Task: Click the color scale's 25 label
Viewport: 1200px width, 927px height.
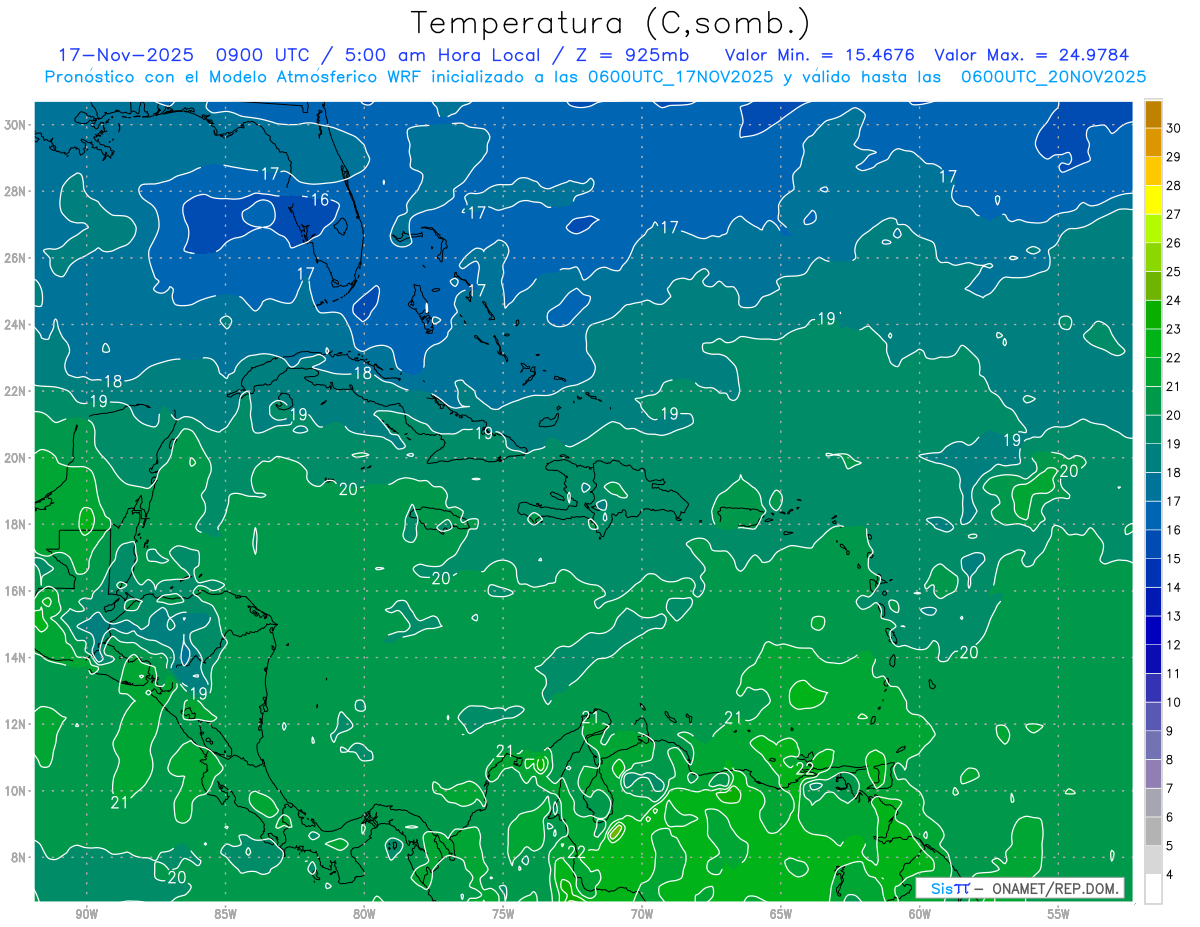Action: pos(1174,271)
